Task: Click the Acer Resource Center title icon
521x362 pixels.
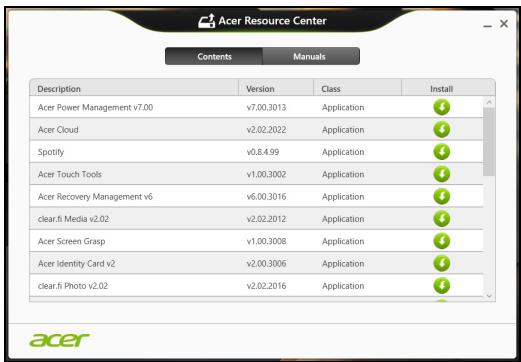Action: pos(206,21)
